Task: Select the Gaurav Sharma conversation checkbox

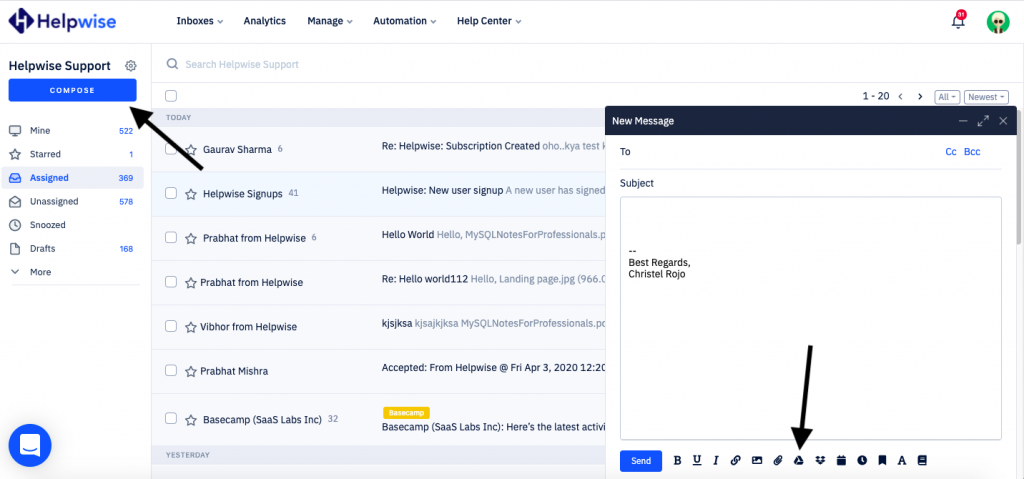Action: click(170, 149)
